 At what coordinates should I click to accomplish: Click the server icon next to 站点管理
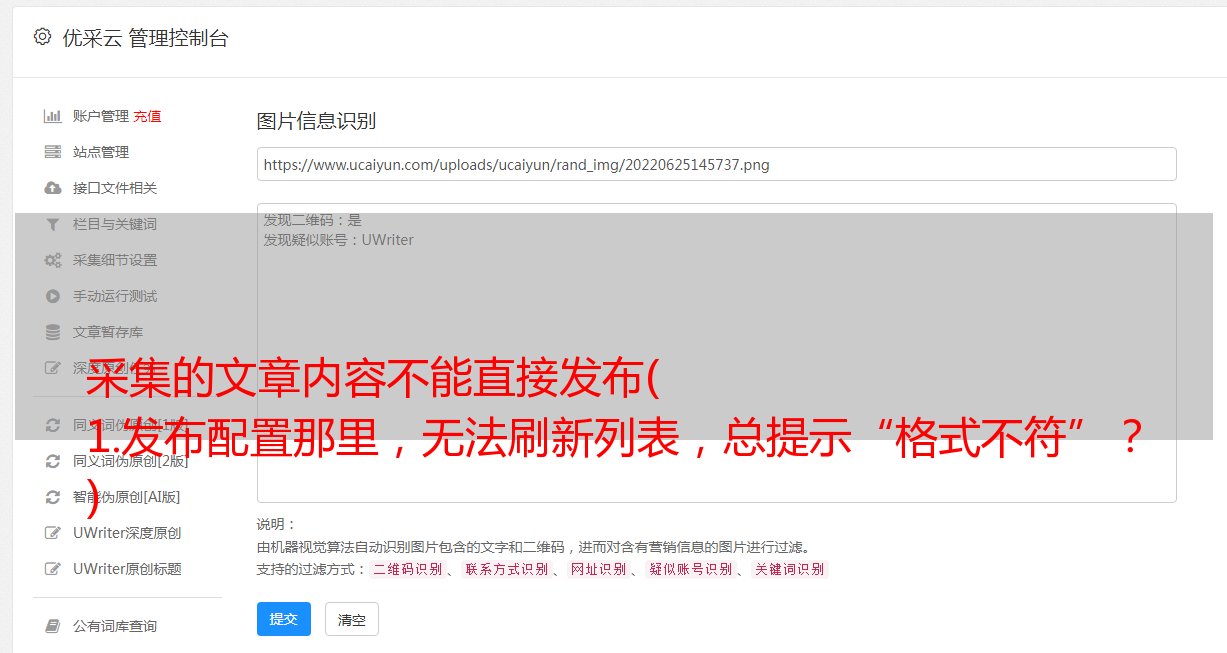coord(53,152)
